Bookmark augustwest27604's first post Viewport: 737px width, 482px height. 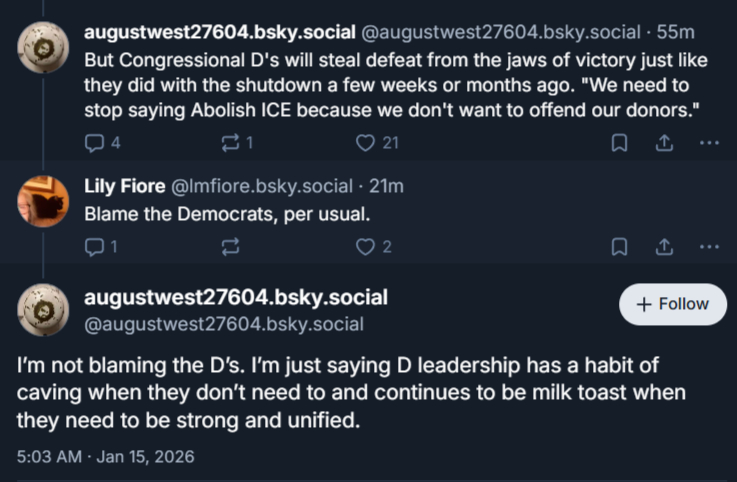620,143
